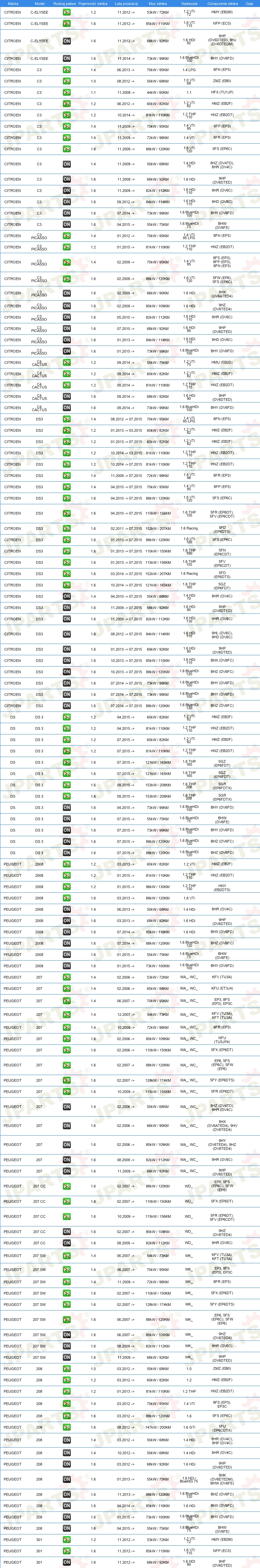Screen dimensions: 260x1568
Task: Click the "HMU (EB2D)" engine code cell
Action: coord(222,362)
